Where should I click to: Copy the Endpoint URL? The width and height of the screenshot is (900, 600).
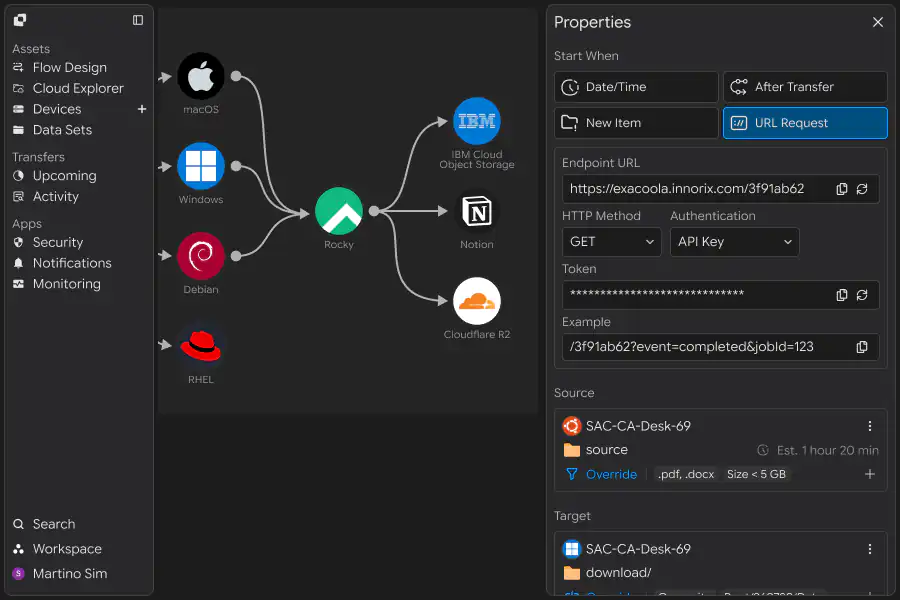point(841,189)
